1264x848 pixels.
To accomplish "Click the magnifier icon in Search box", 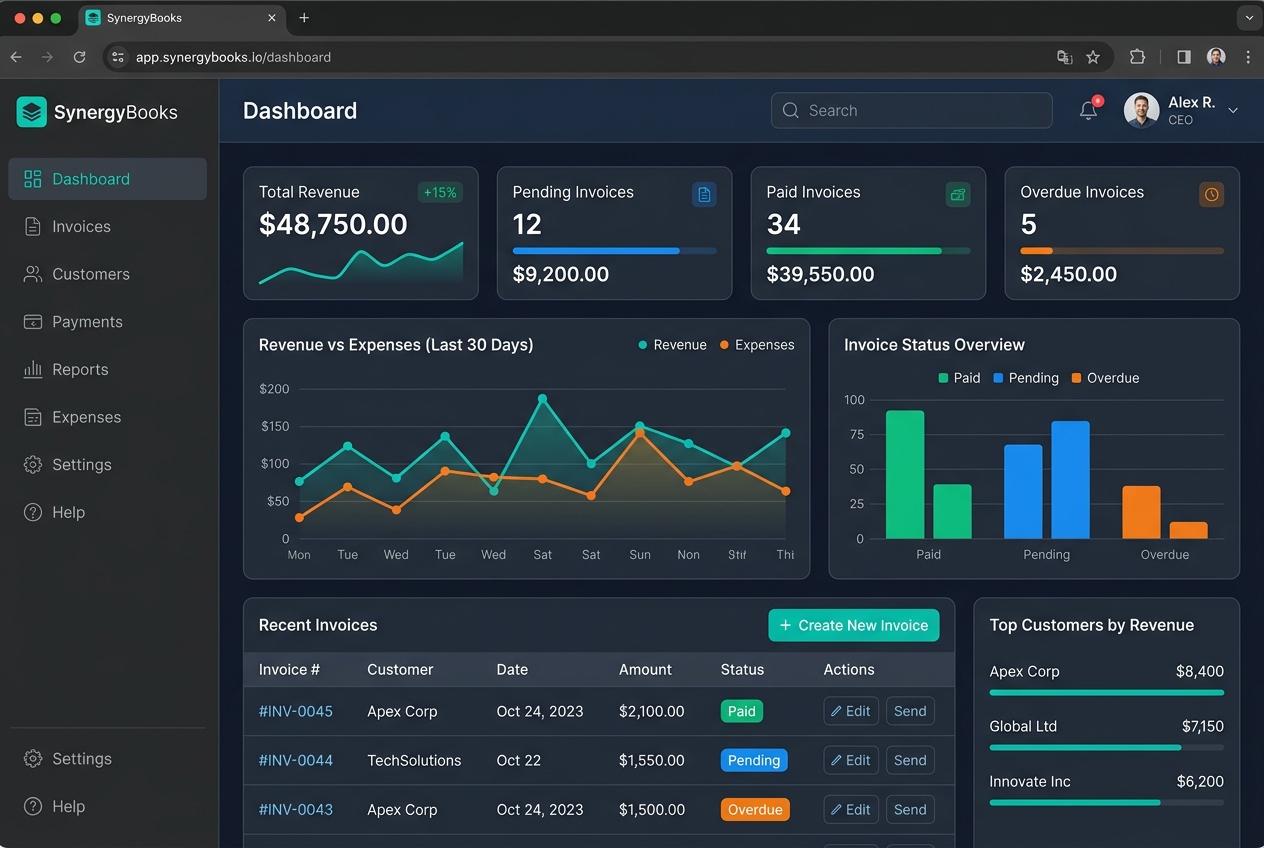I will [791, 110].
